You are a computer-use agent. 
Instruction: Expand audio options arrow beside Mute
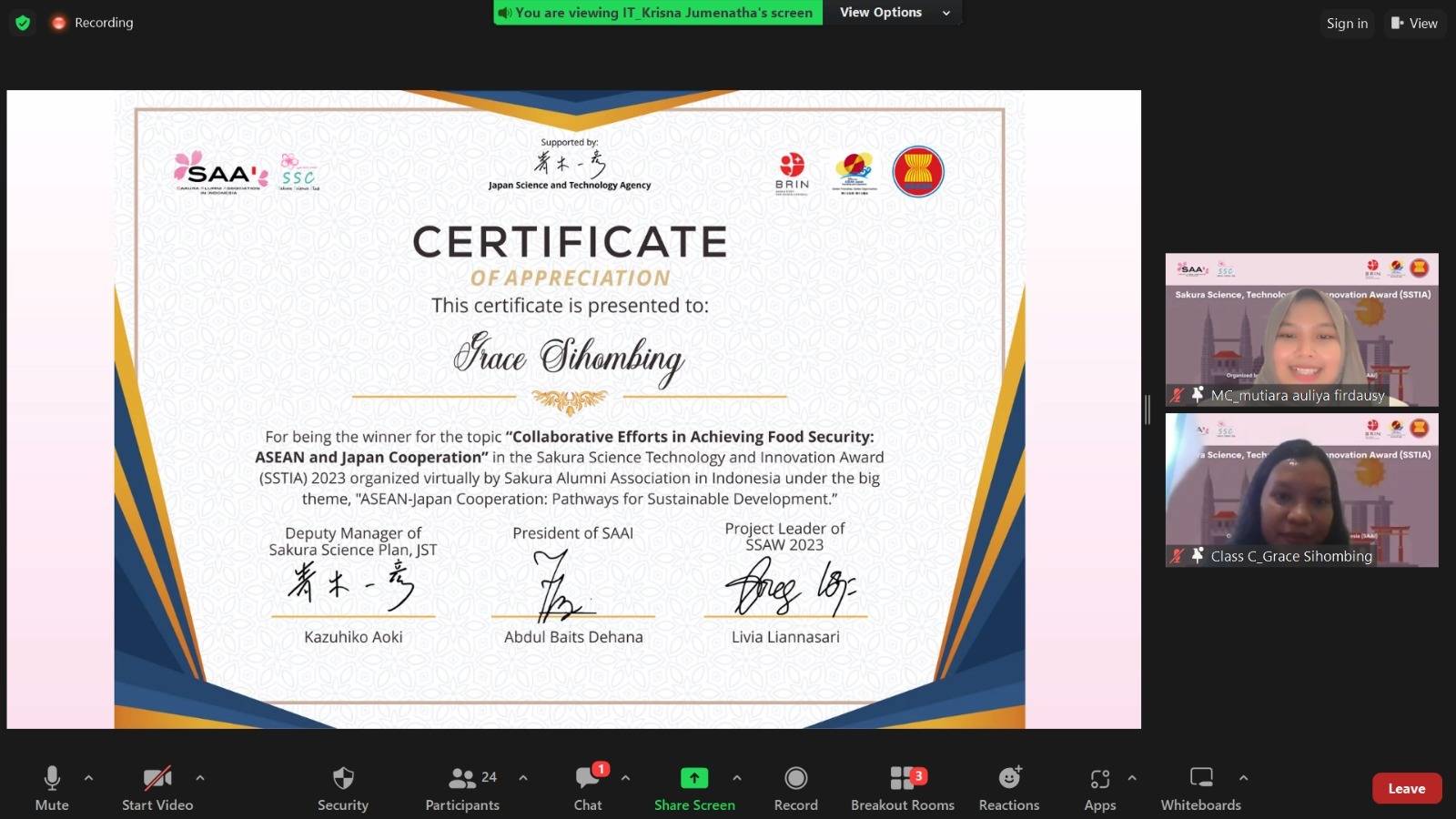(88, 778)
